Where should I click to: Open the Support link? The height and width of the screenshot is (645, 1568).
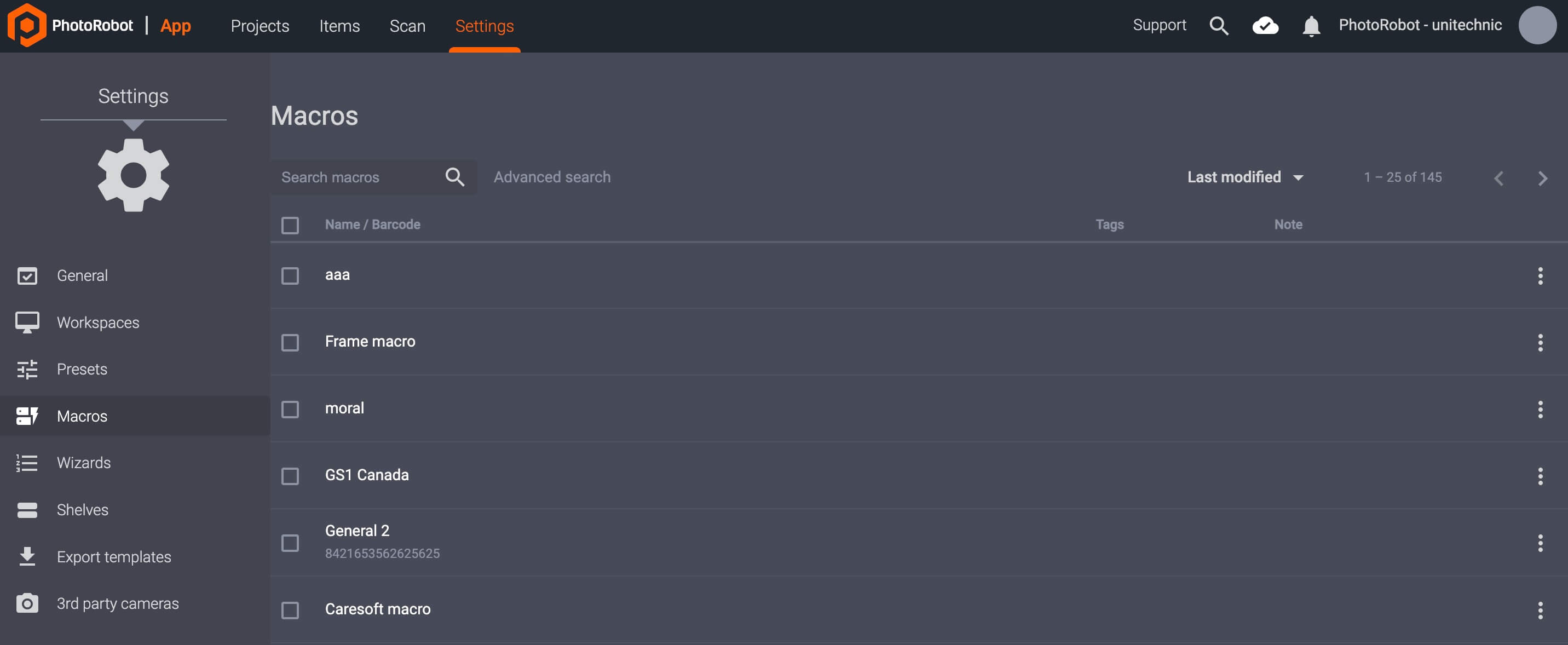(x=1159, y=25)
